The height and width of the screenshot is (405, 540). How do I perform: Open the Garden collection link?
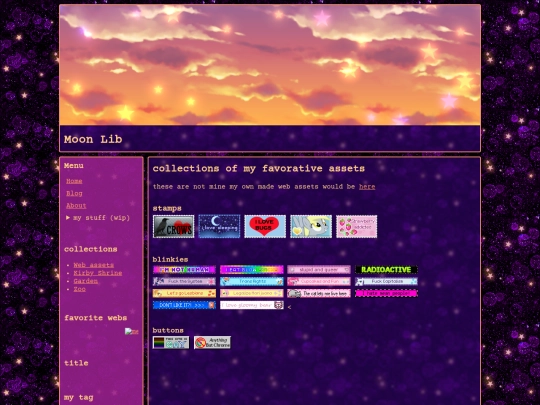pos(86,281)
